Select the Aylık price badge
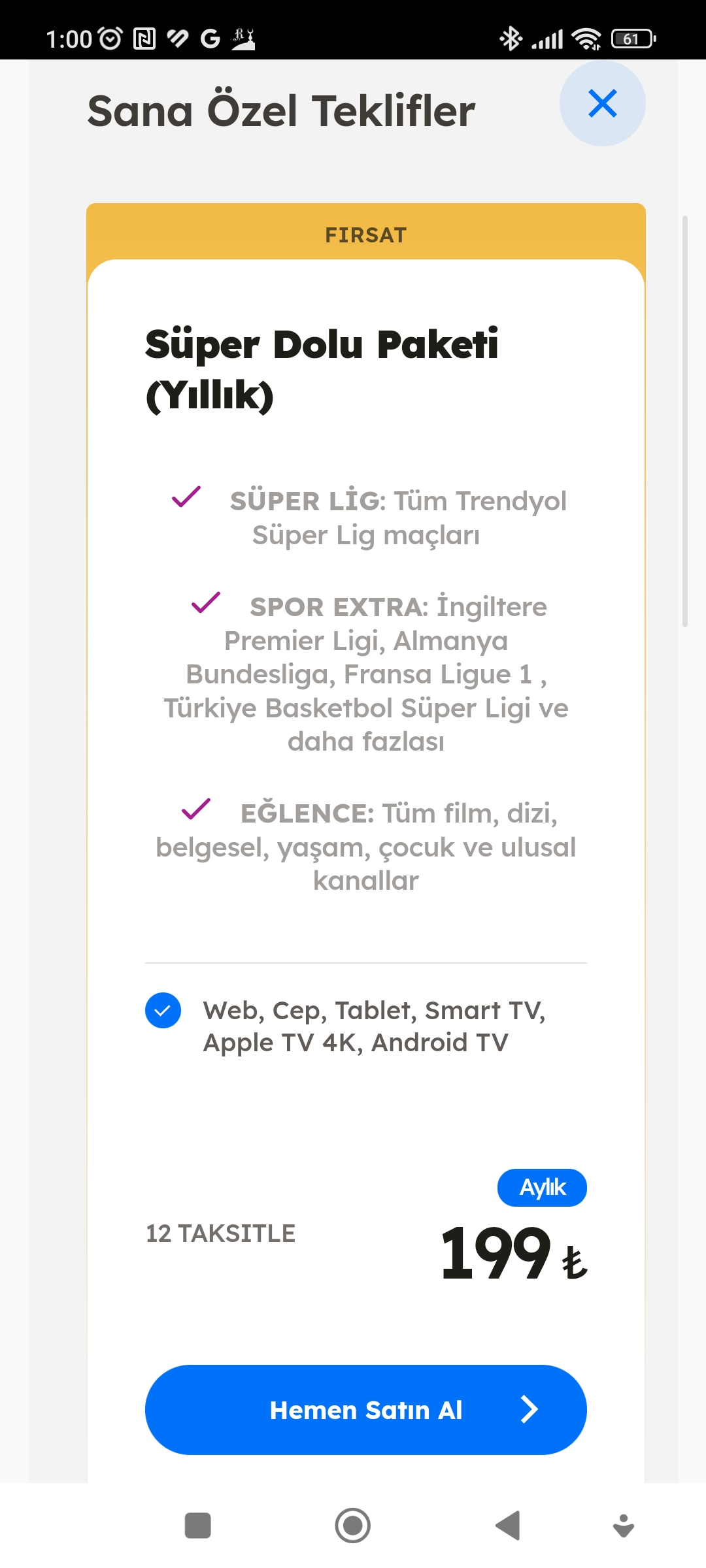This screenshot has width=706, height=1568. coord(542,1188)
